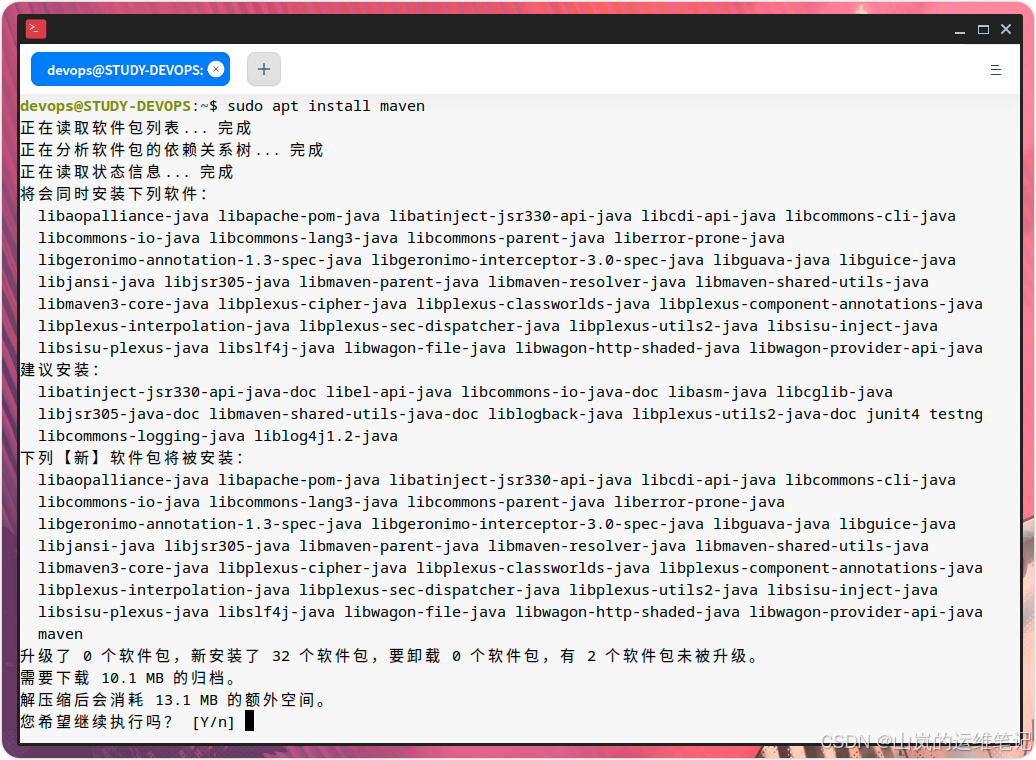
Task: Click 'libasm-java' in suggested packages
Action: coord(718,392)
